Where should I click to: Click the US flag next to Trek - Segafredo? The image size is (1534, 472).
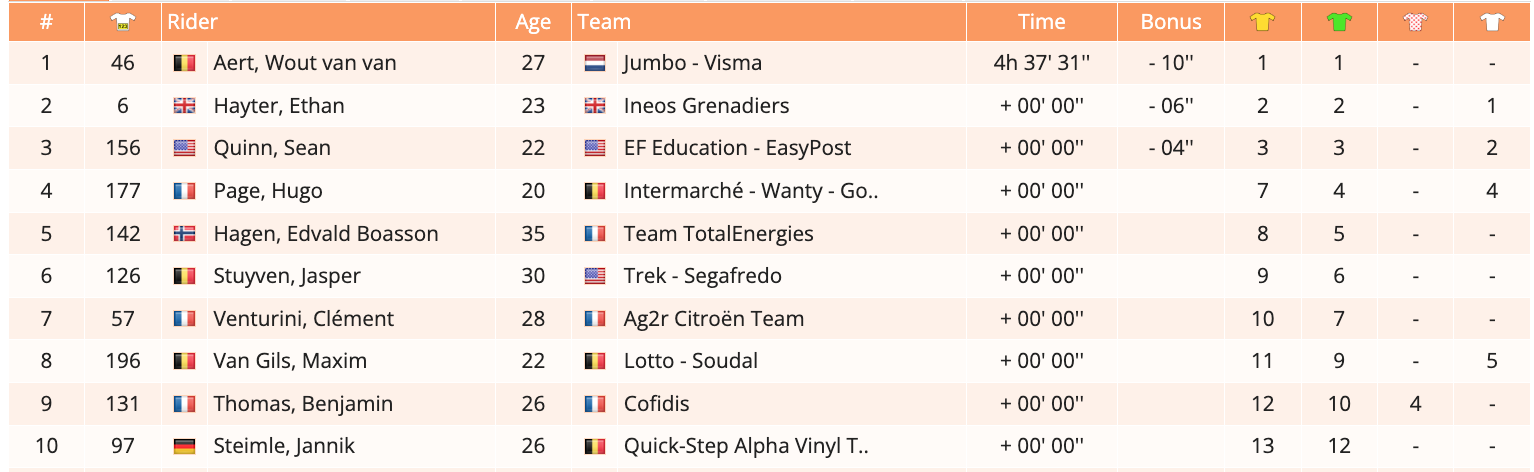point(595,276)
